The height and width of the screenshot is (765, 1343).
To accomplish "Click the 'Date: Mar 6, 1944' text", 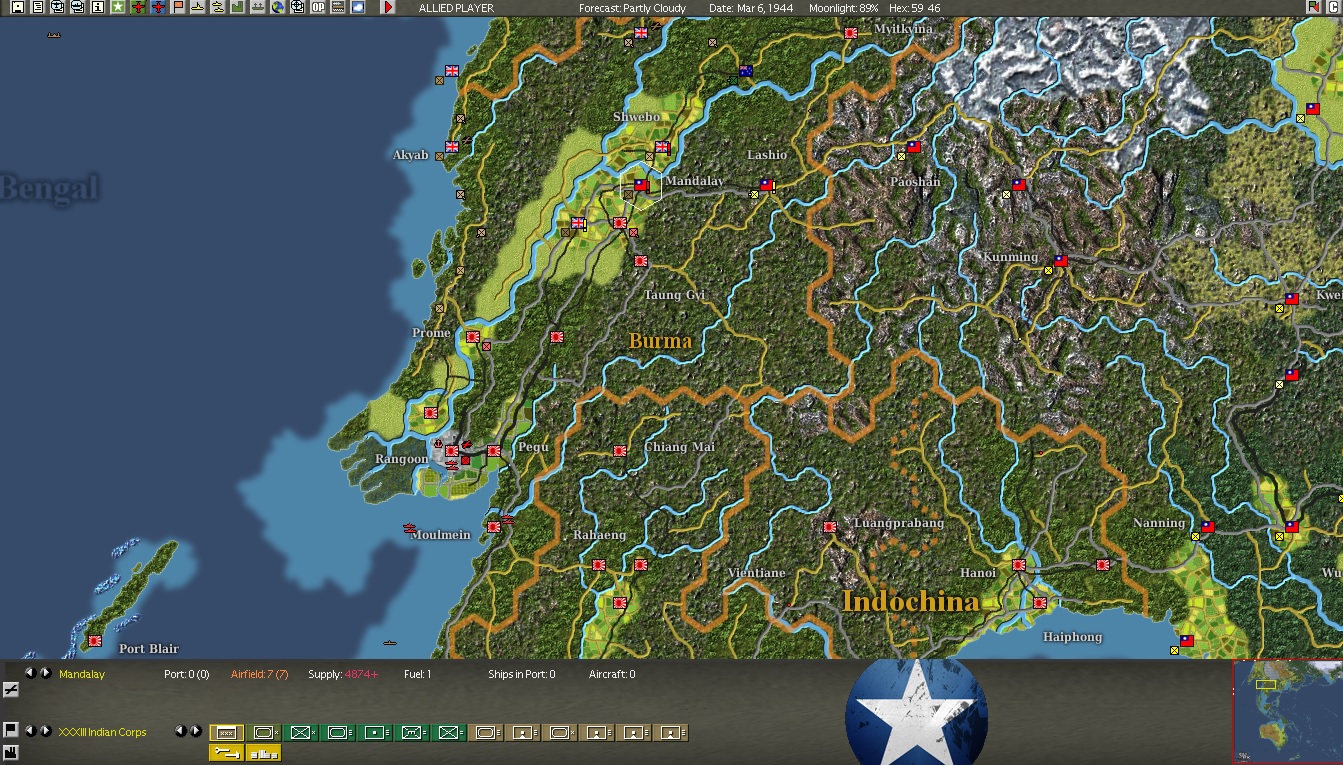I will tap(750, 8).
